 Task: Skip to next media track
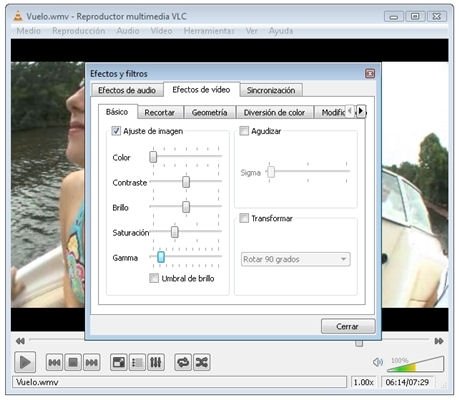click(91, 362)
